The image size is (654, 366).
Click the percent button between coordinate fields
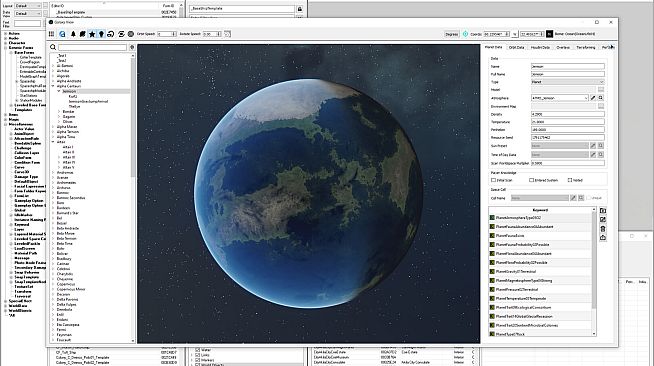click(x=515, y=34)
